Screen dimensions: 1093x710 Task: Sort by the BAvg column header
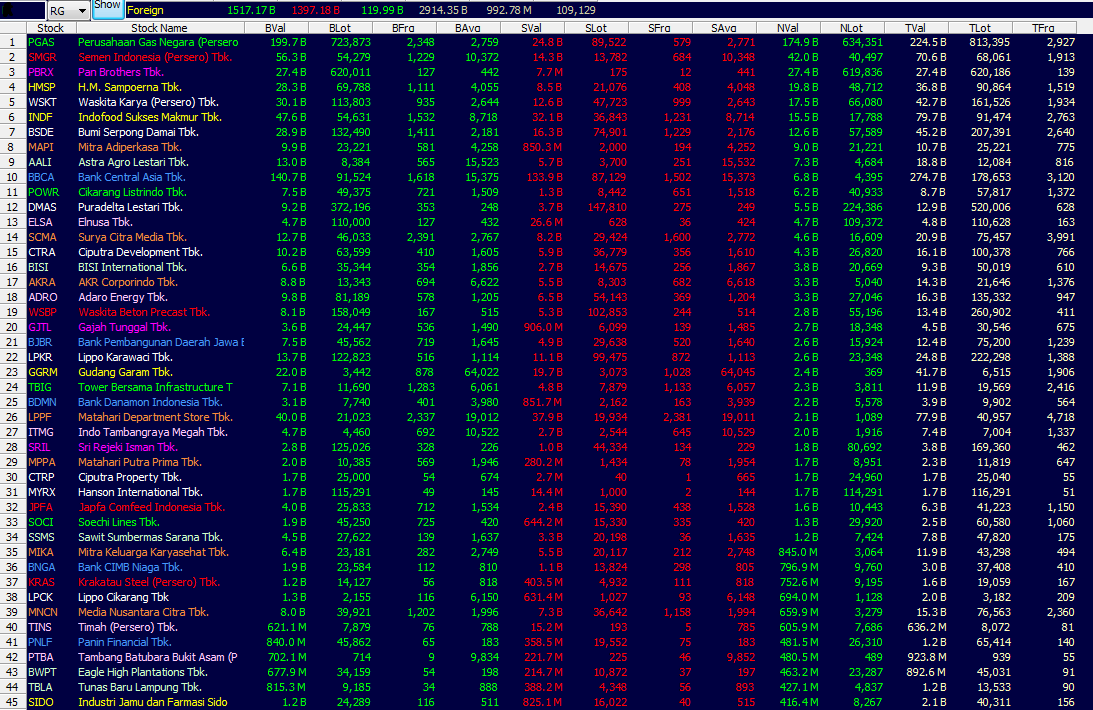(x=468, y=28)
